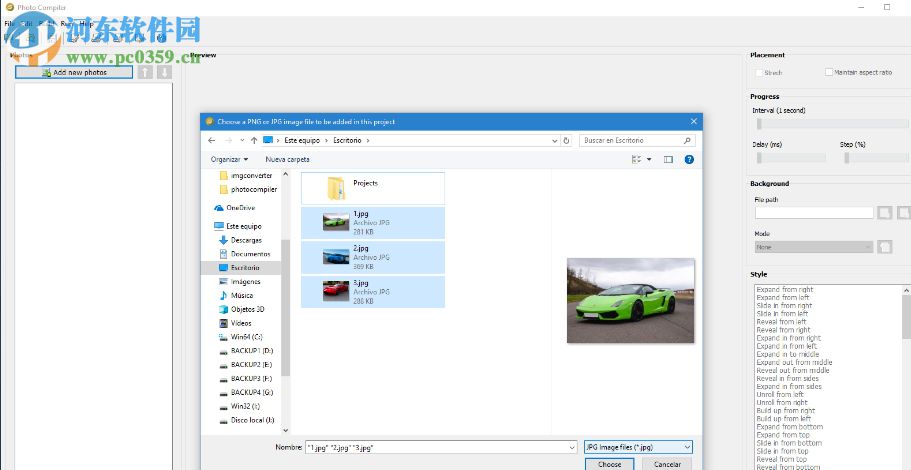This screenshot has width=911, height=470.
Task: Click the move photo down arrow button
Action: (x=164, y=72)
